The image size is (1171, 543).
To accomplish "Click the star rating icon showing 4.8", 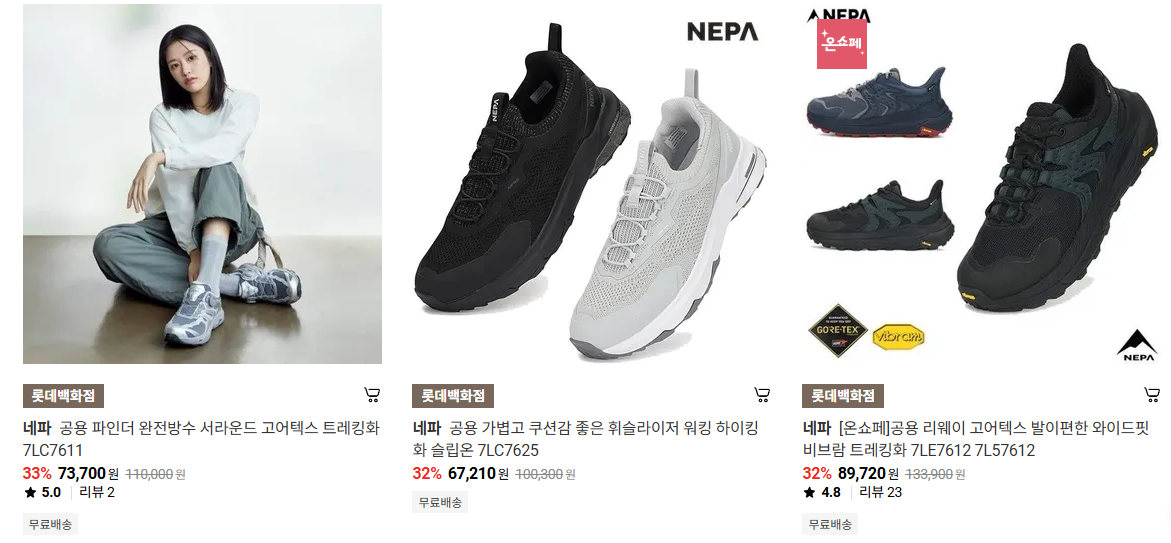I will click(x=810, y=492).
